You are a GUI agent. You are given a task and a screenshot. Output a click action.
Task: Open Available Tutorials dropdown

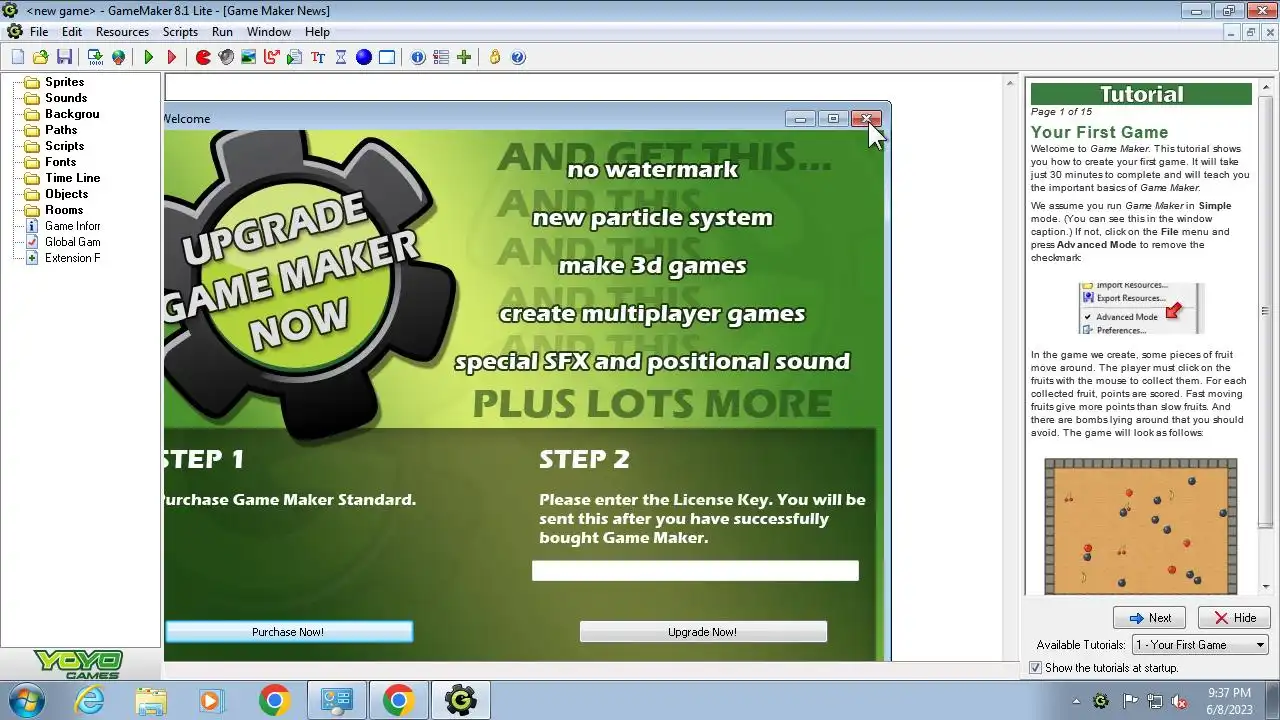click(x=1200, y=645)
